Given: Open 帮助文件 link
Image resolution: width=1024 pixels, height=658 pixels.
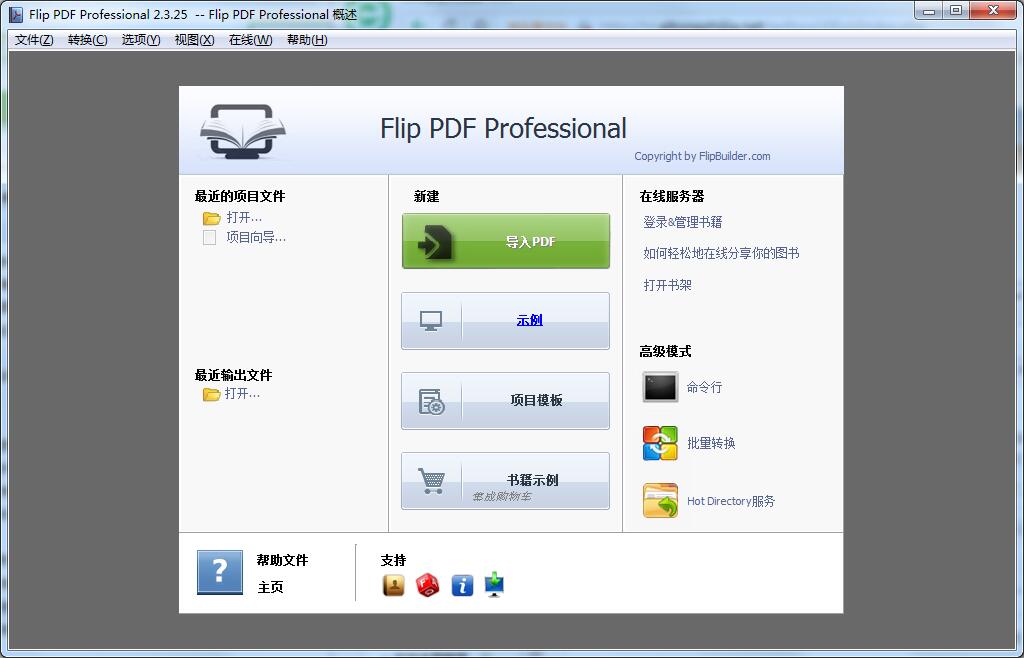Looking at the screenshot, I should point(282,560).
